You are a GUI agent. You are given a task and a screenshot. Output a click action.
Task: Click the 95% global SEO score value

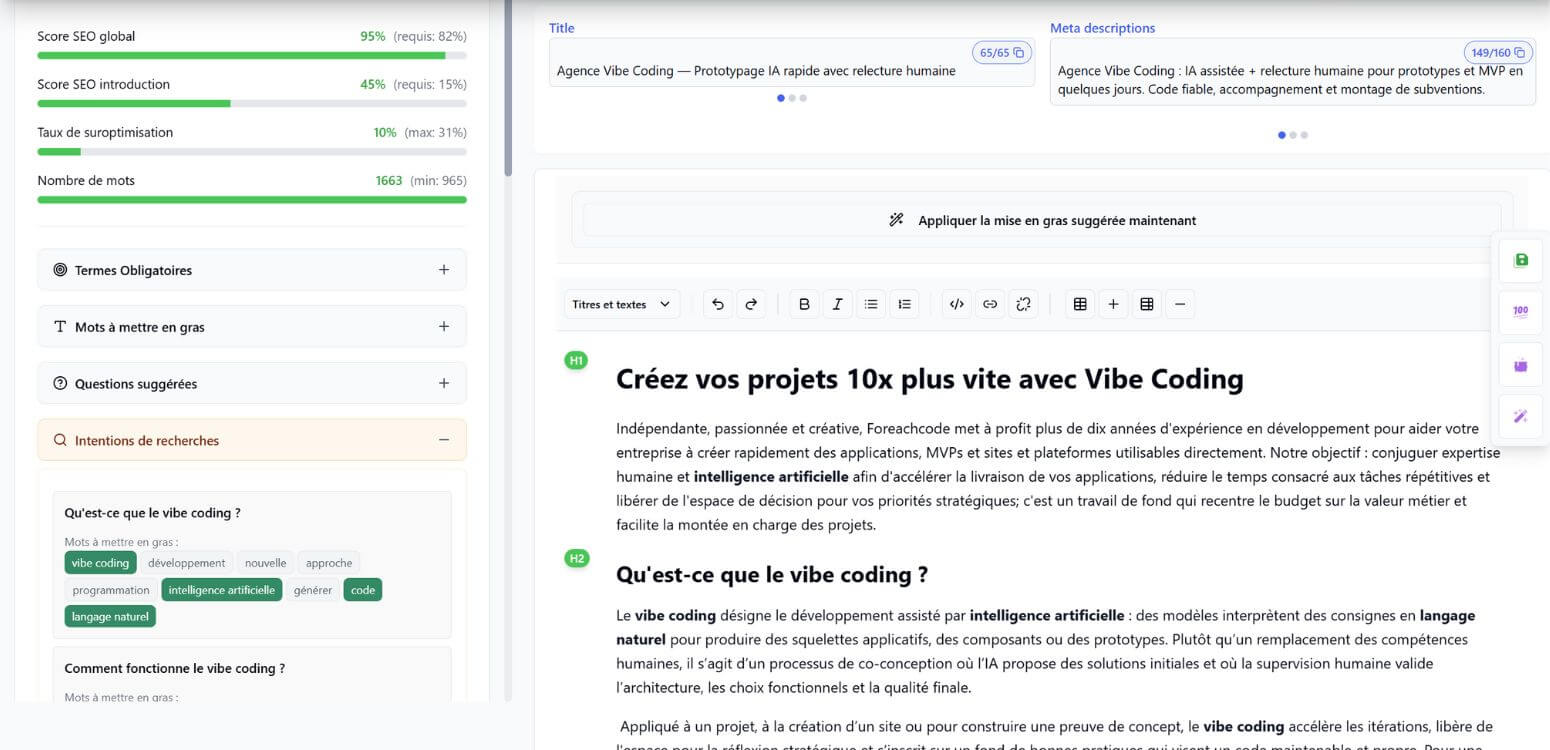tap(373, 36)
